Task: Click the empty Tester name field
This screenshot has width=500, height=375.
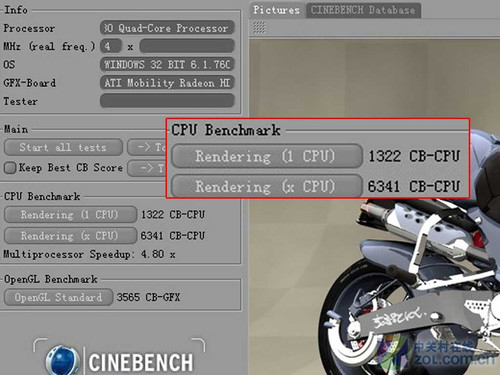Action: [x=167, y=101]
